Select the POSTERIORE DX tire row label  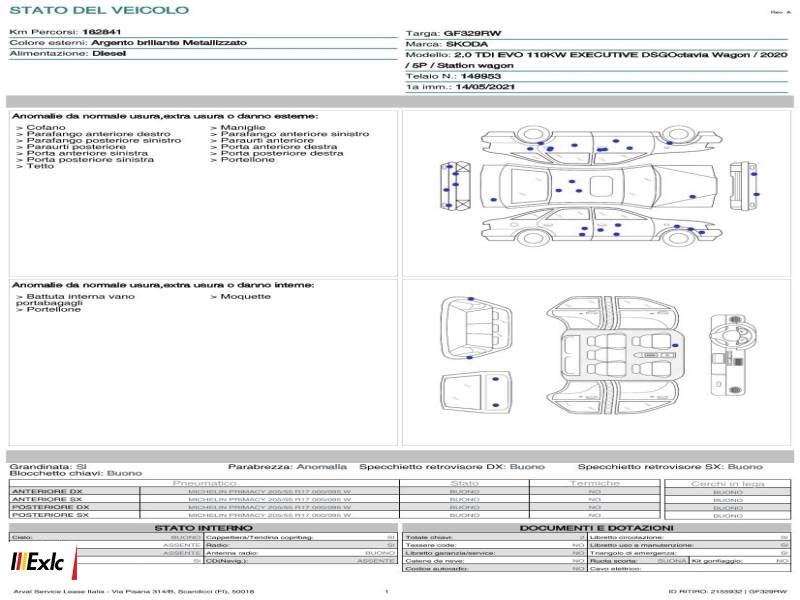pyautogui.click(x=50, y=507)
